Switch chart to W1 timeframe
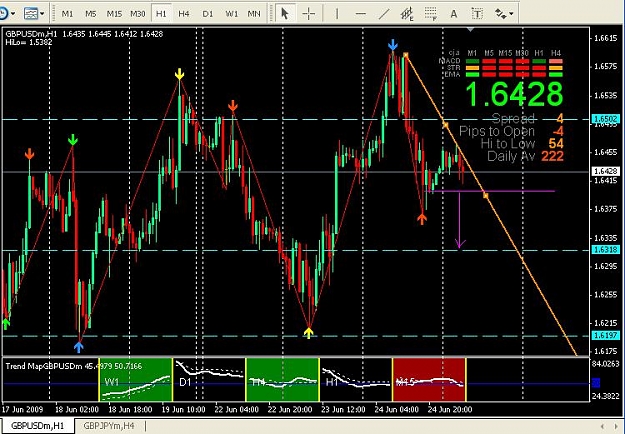Viewport: 625px width, 434px height. click(x=232, y=14)
